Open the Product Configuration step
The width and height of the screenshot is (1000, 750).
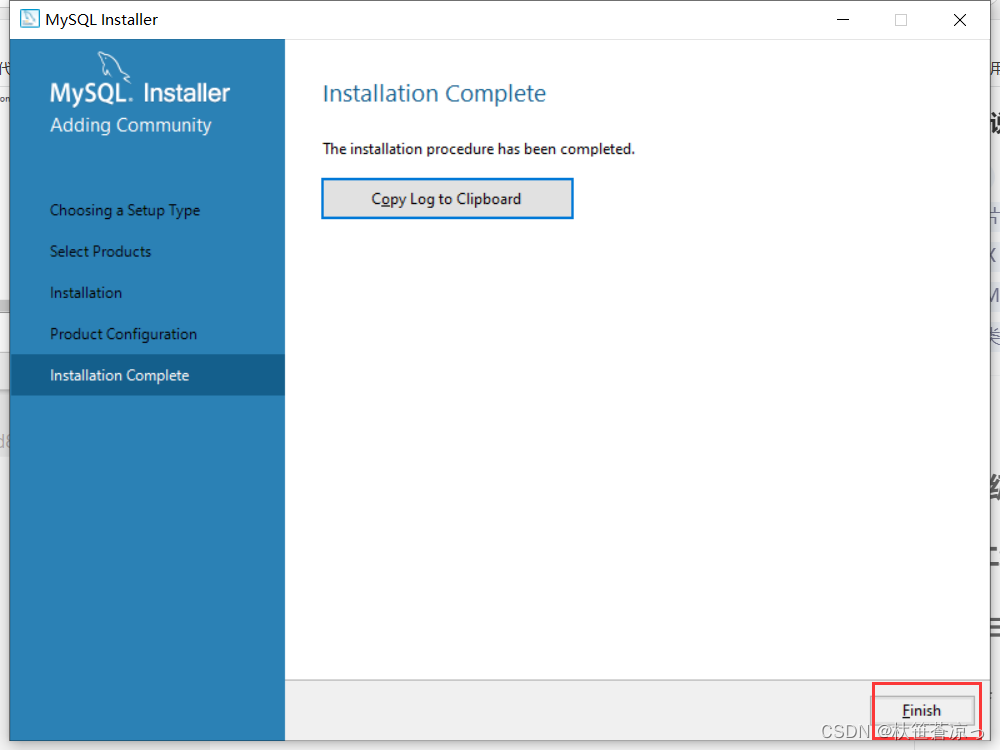[x=124, y=334]
